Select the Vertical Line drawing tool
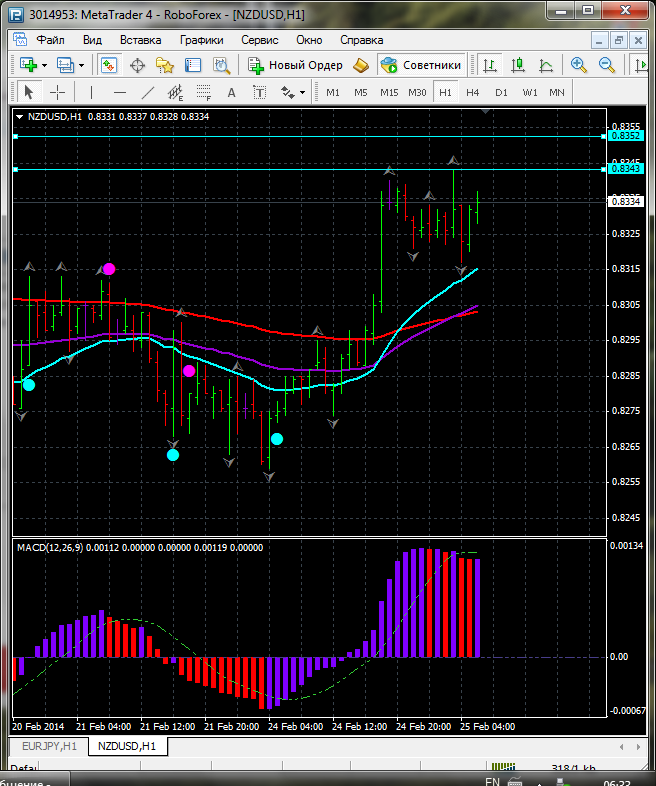656x786 pixels. tap(91, 92)
